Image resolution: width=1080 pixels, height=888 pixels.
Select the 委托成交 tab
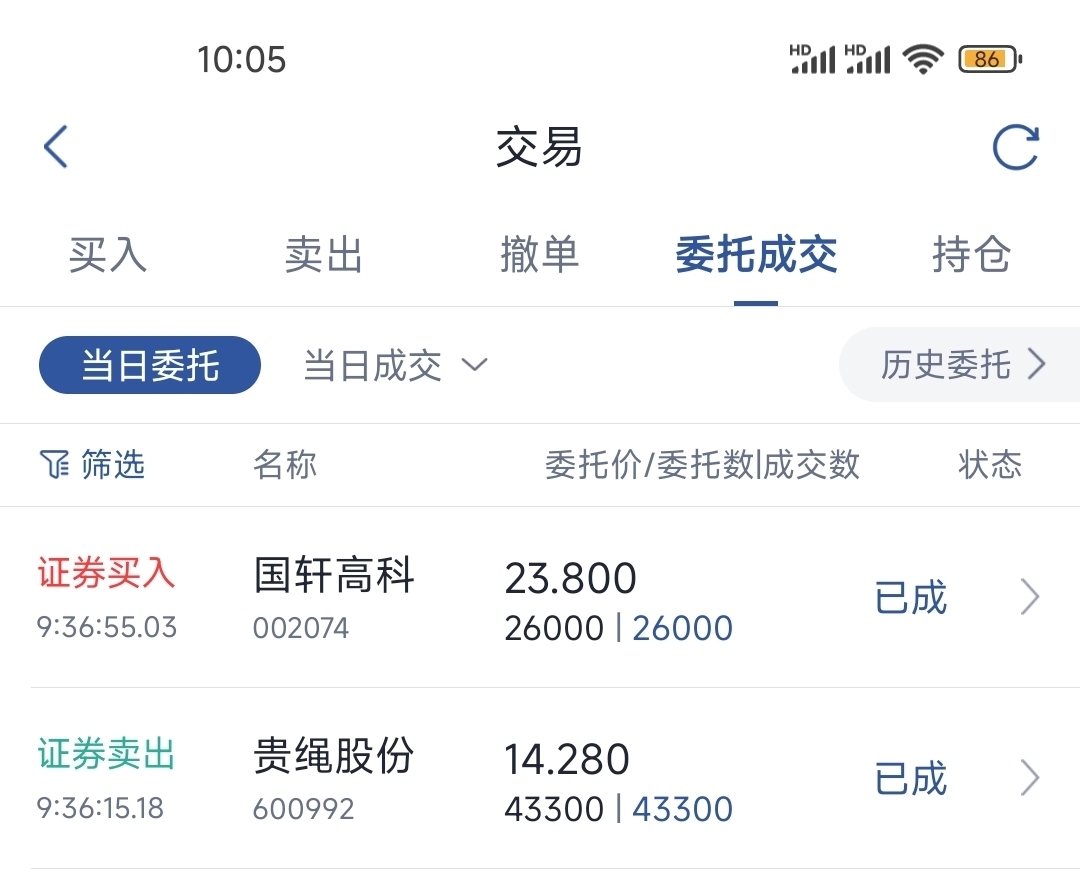(756, 254)
